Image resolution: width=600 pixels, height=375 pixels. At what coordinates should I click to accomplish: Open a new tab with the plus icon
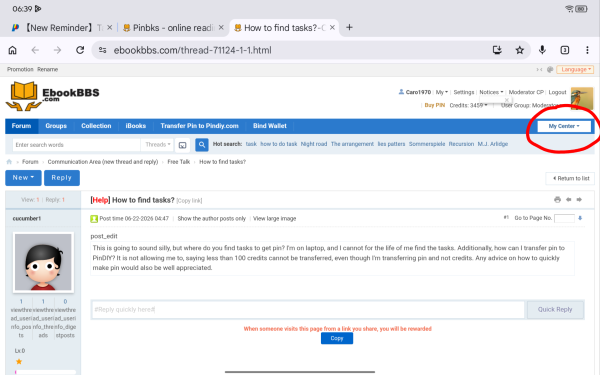pos(349,28)
